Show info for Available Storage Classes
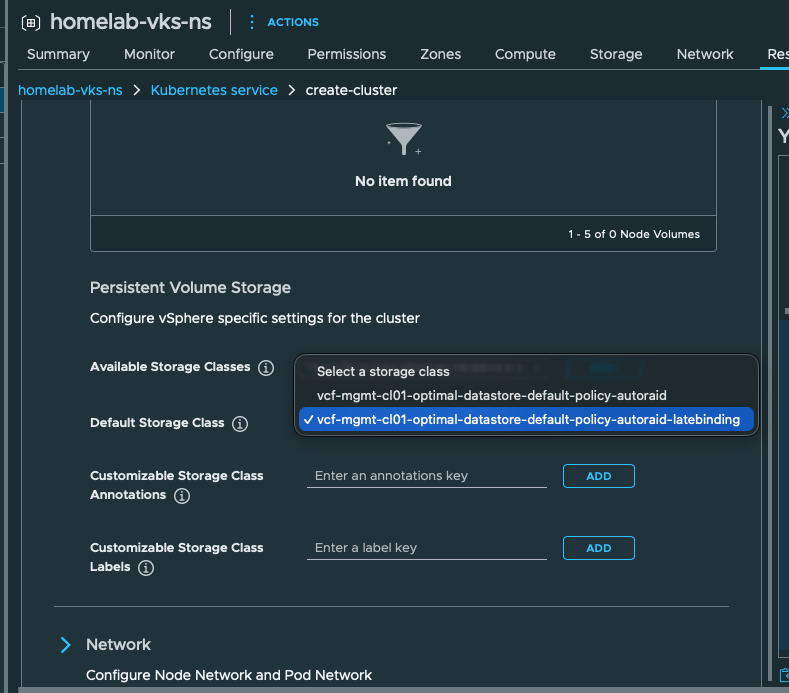Viewport: 789px width, 693px height. pos(266,368)
